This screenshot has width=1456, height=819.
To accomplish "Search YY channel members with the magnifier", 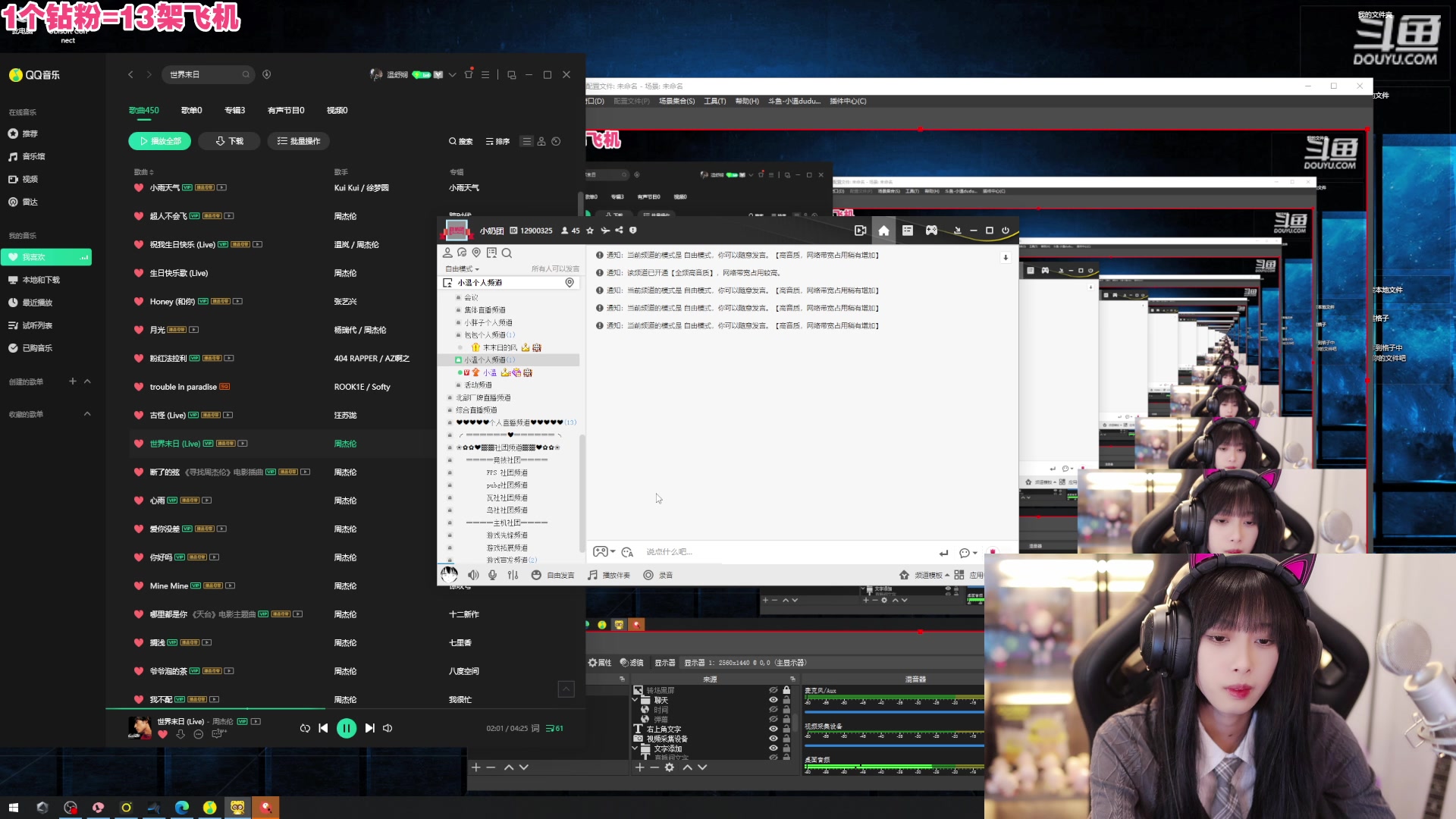I will pyautogui.click(x=507, y=253).
